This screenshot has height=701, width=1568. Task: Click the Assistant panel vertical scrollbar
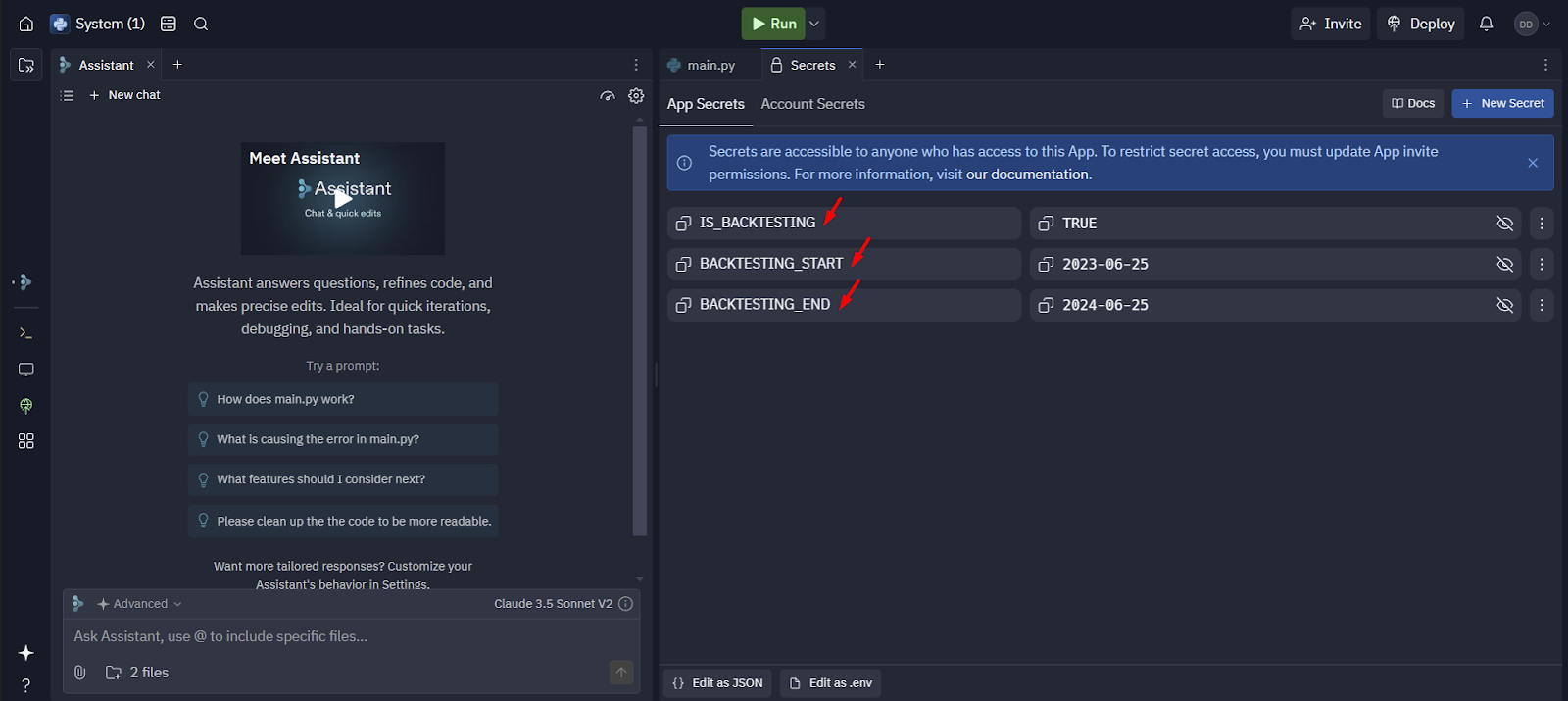click(x=640, y=331)
